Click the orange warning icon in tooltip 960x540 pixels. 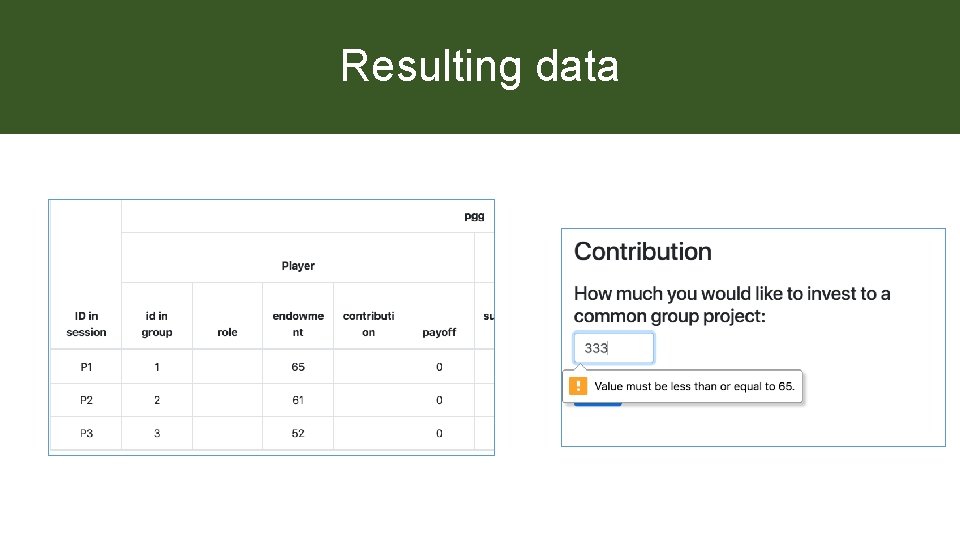(x=578, y=385)
